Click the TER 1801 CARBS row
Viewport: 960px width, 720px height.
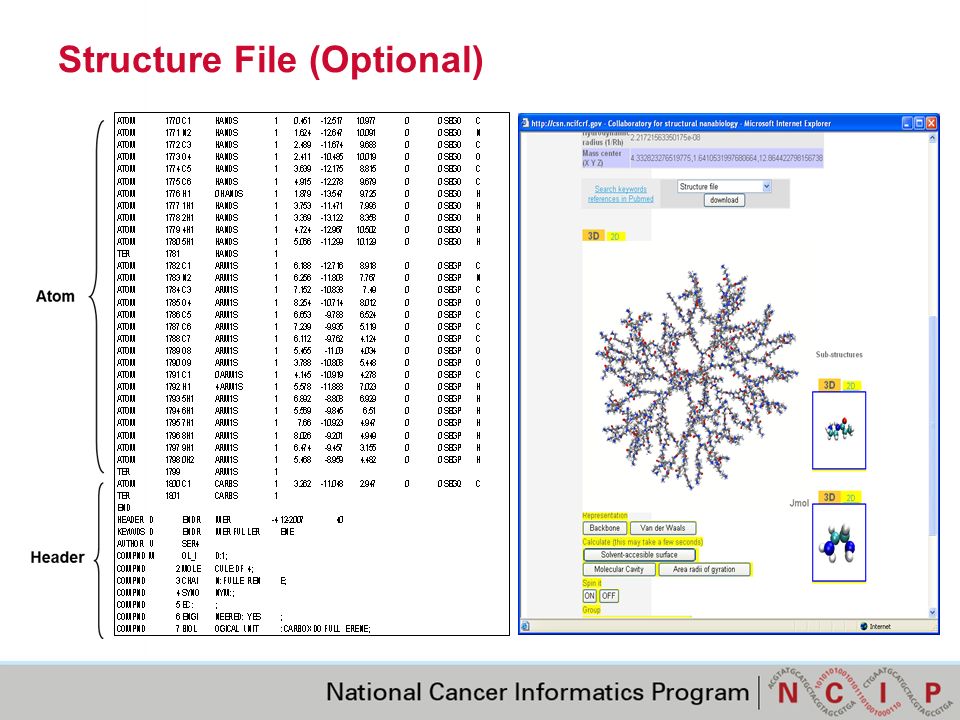pos(197,496)
